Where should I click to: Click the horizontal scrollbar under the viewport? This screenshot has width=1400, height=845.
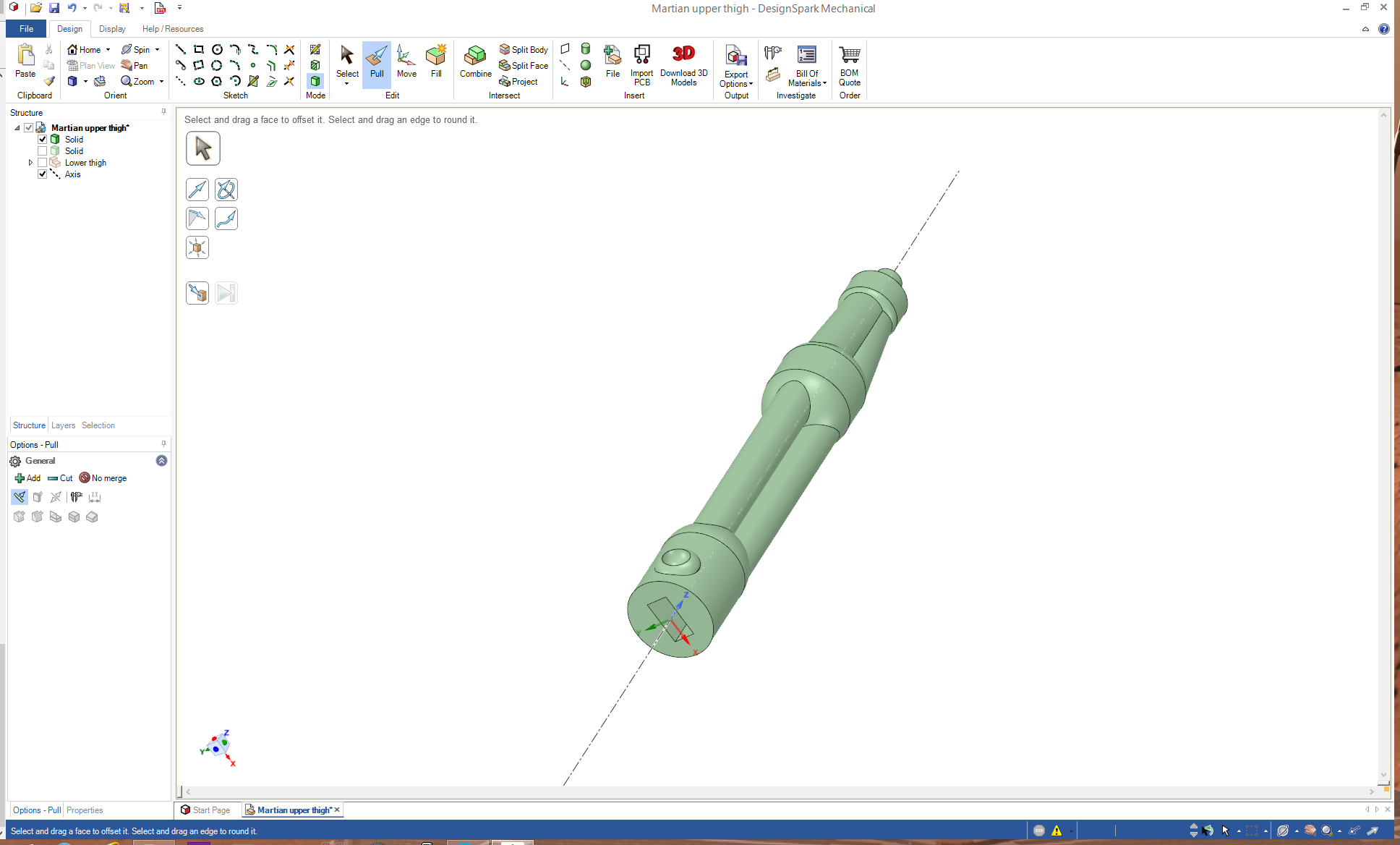780,791
